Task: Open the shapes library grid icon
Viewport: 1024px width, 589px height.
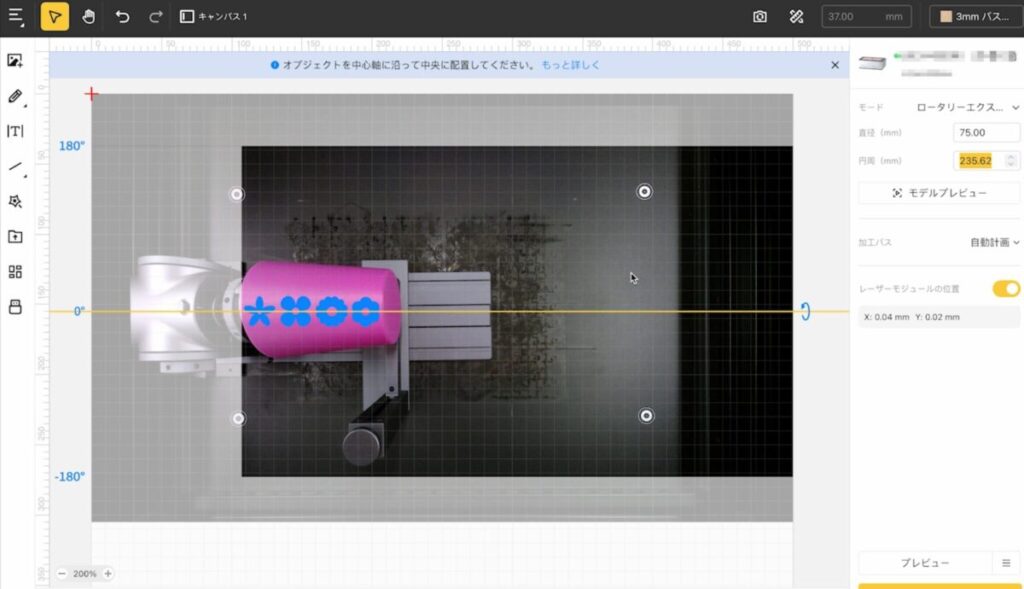Action: (15, 272)
